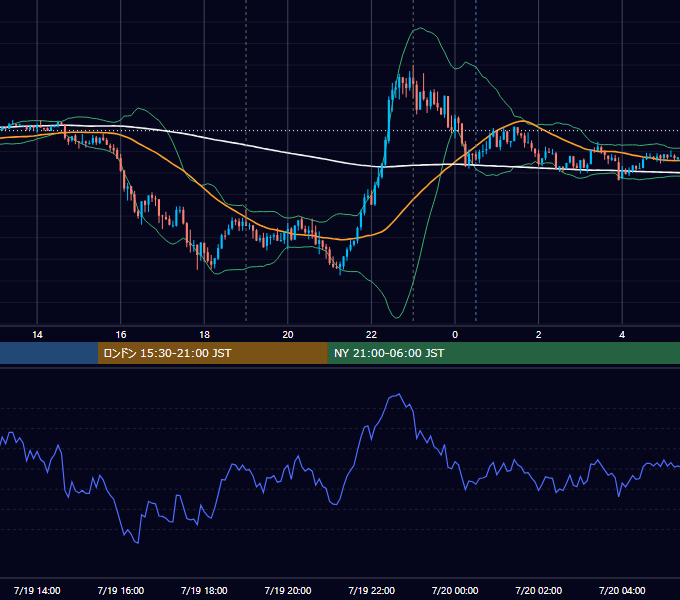The image size is (680, 600).
Task: Click the hour label 22 on price chart axis
Action: [372, 335]
